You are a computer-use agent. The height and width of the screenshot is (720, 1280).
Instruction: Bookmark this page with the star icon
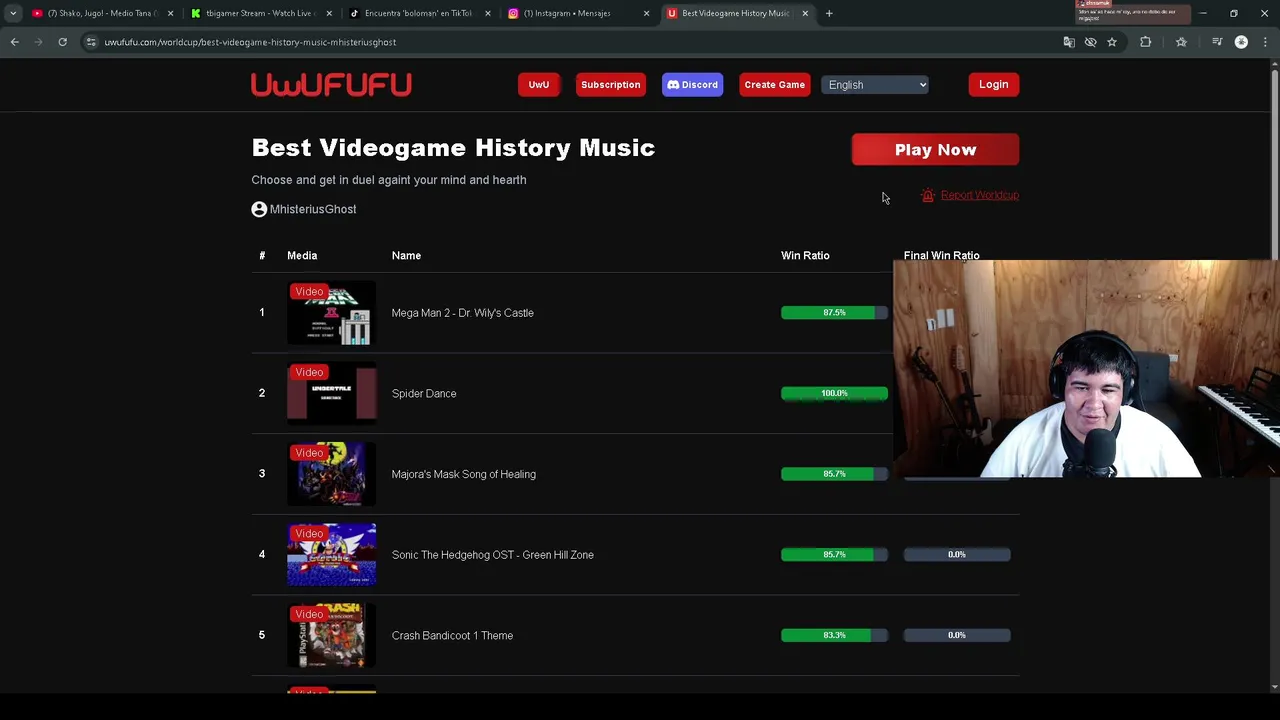coord(1112,42)
